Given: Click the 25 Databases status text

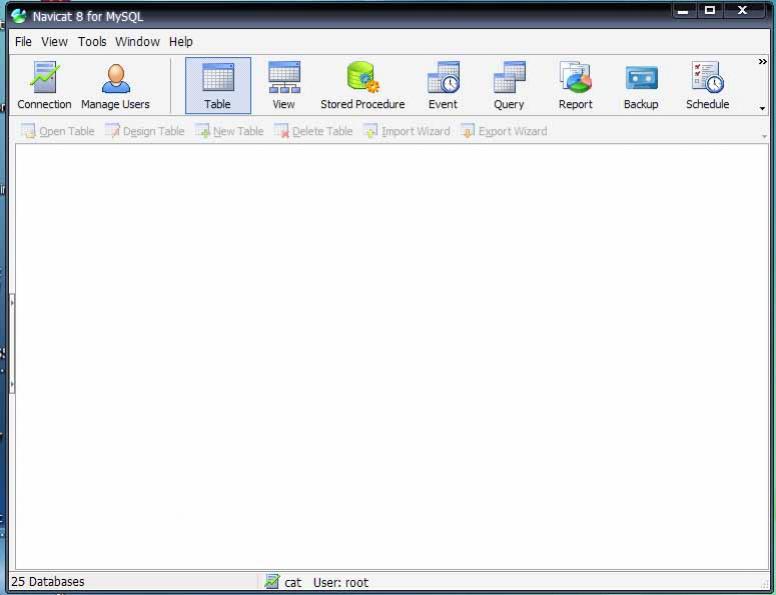Looking at the screenshot, I should (48, 582).
